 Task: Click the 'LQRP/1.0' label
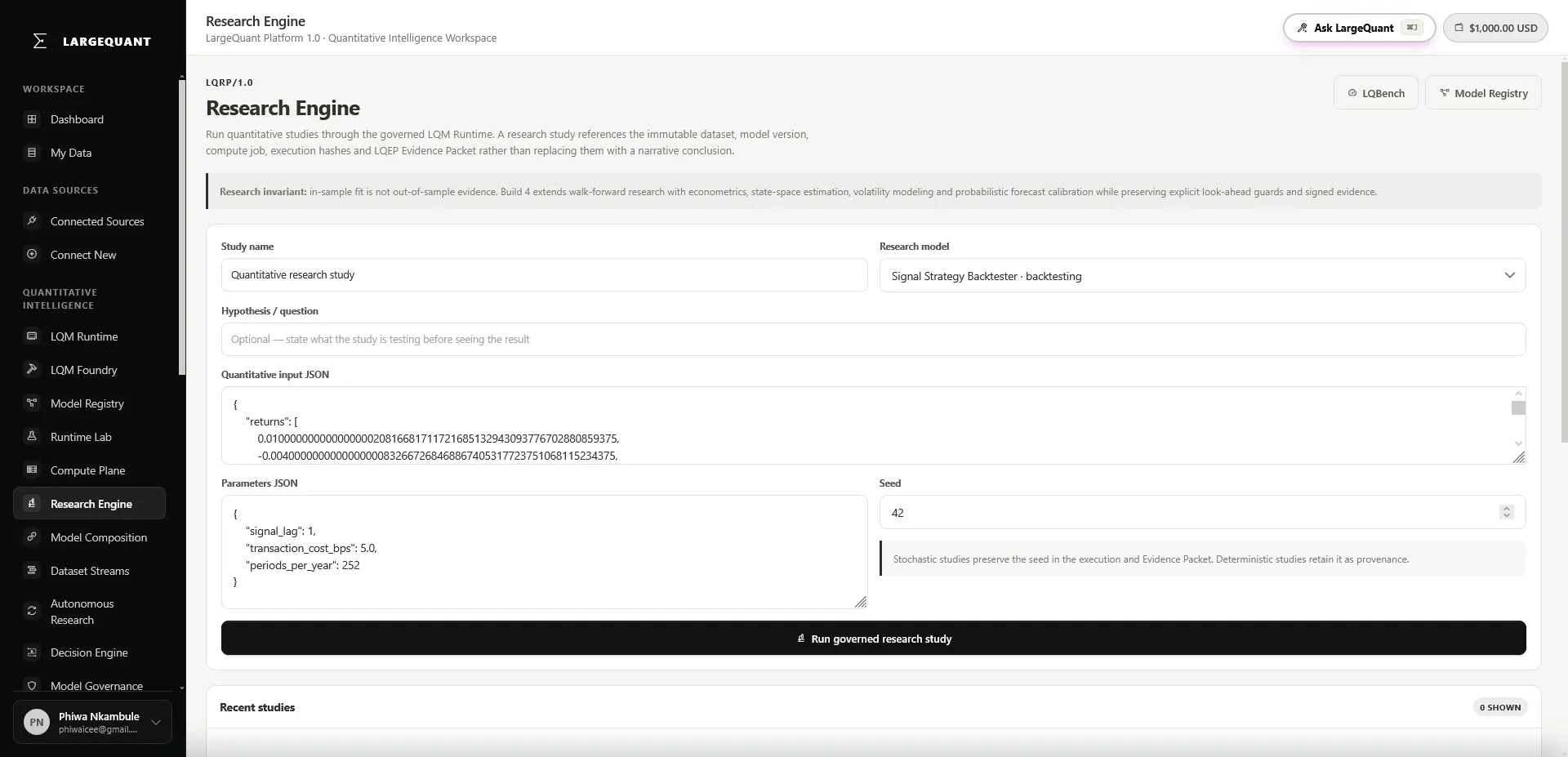tap(229, 82)
